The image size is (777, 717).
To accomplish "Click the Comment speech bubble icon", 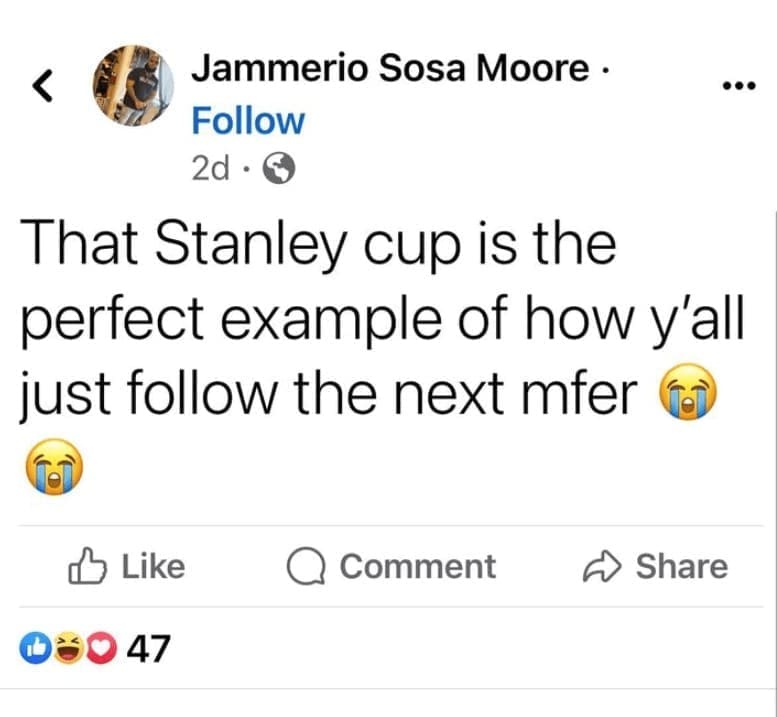I will 304,567.
